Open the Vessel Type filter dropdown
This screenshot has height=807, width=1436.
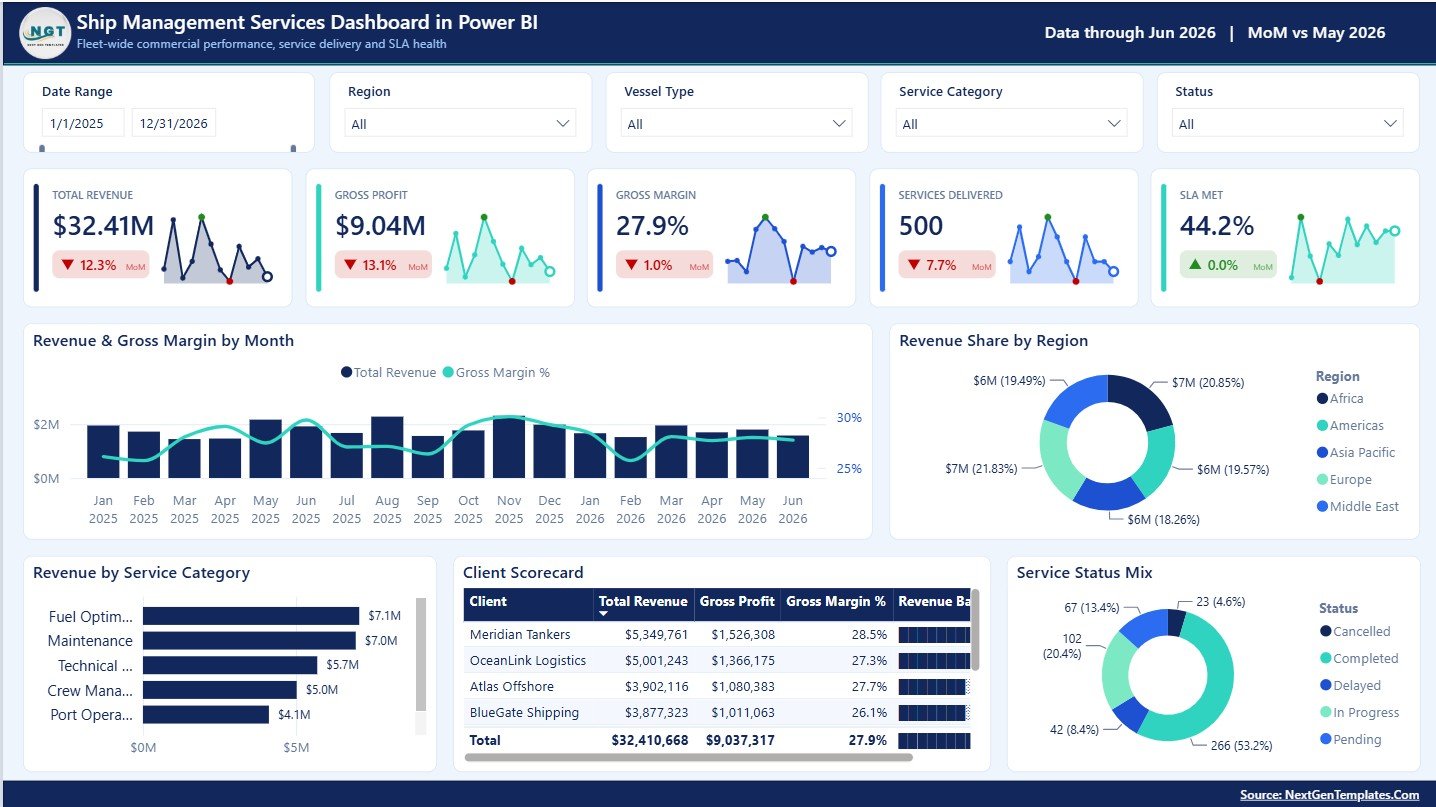[x=736, y=124]
